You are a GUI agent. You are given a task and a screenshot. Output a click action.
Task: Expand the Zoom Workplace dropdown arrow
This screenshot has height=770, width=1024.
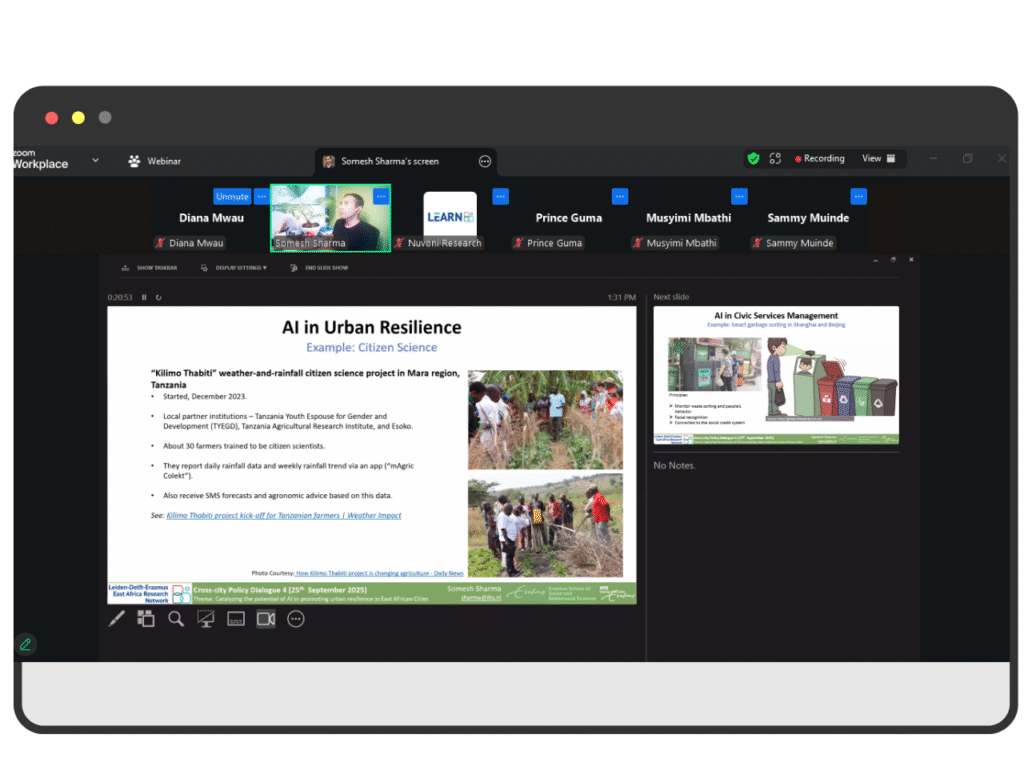pos(96,160)
